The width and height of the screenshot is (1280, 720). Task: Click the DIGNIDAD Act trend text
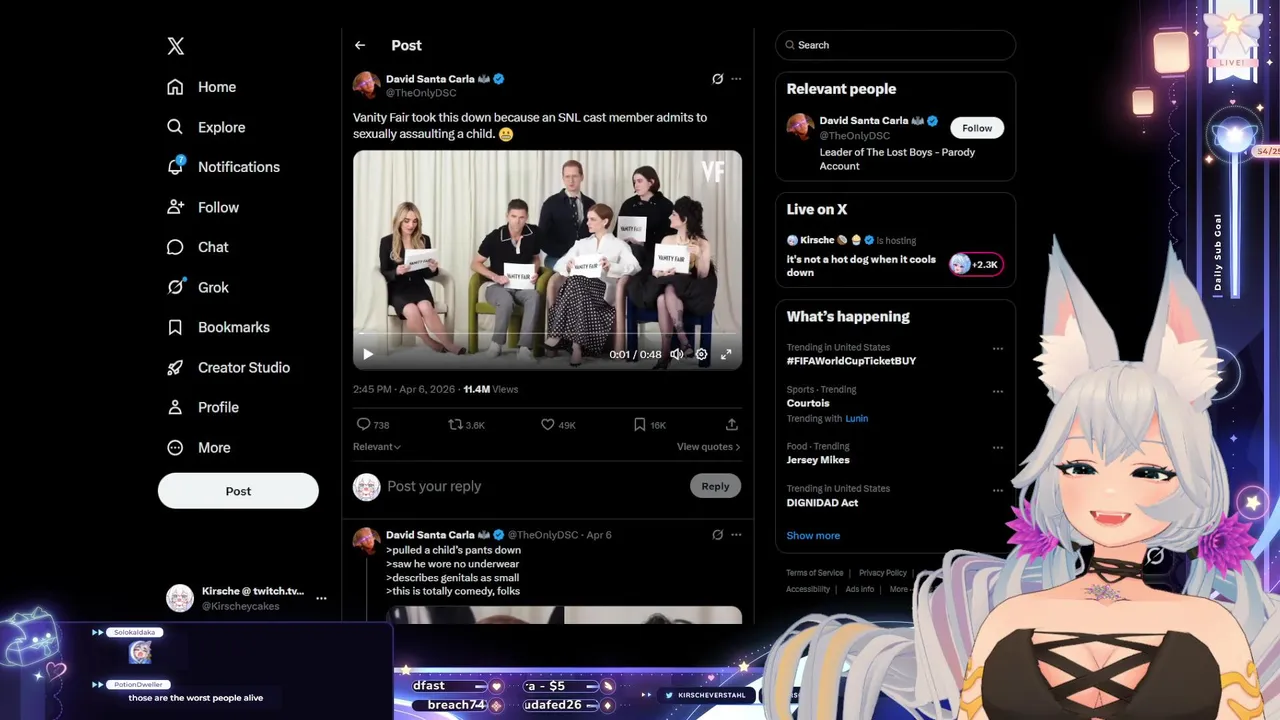[822, 503]
